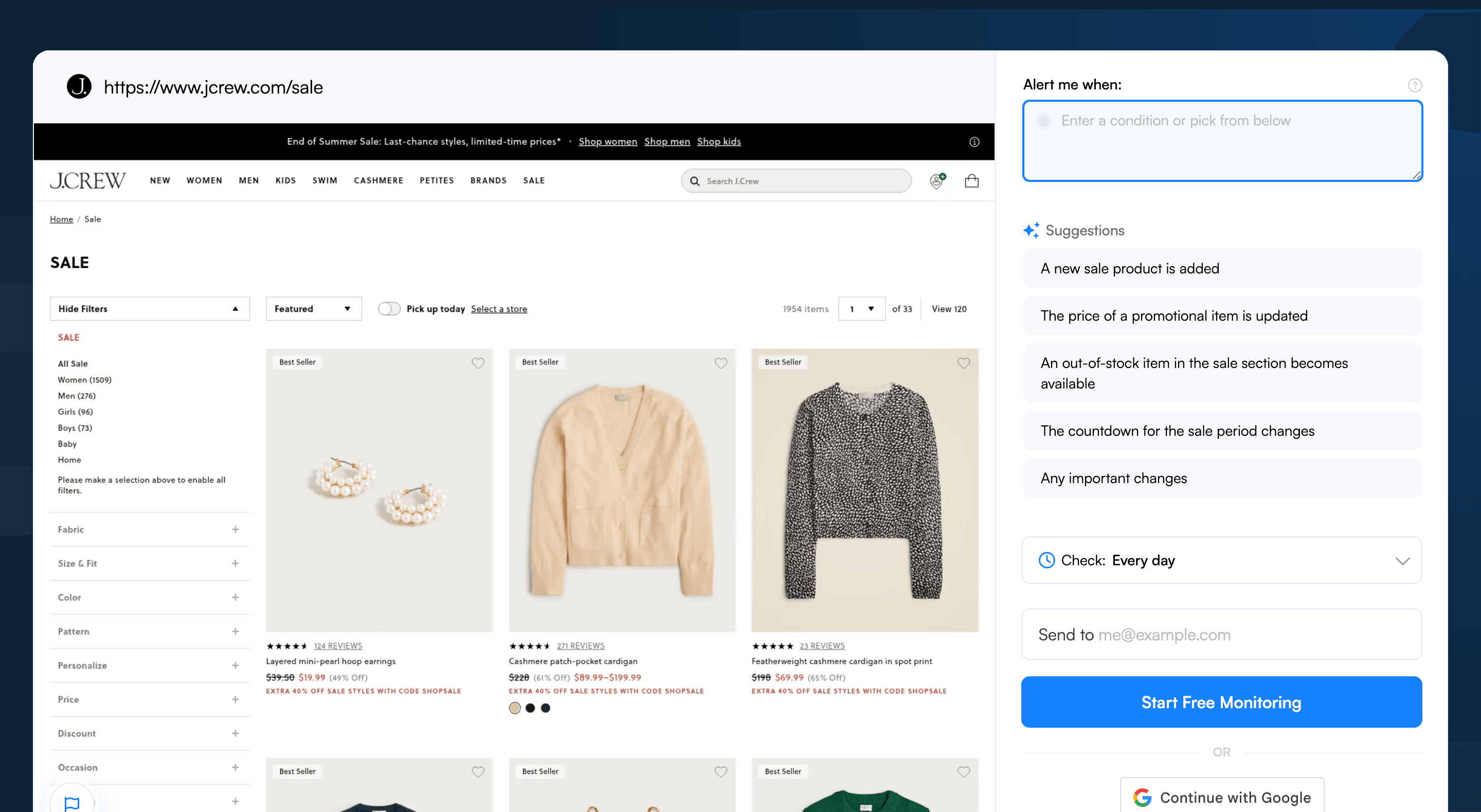This screenshot has width=1481, height=812.
Task: Favorite the pearl hoop earrings with heart
Action: [x=478, y=363]
